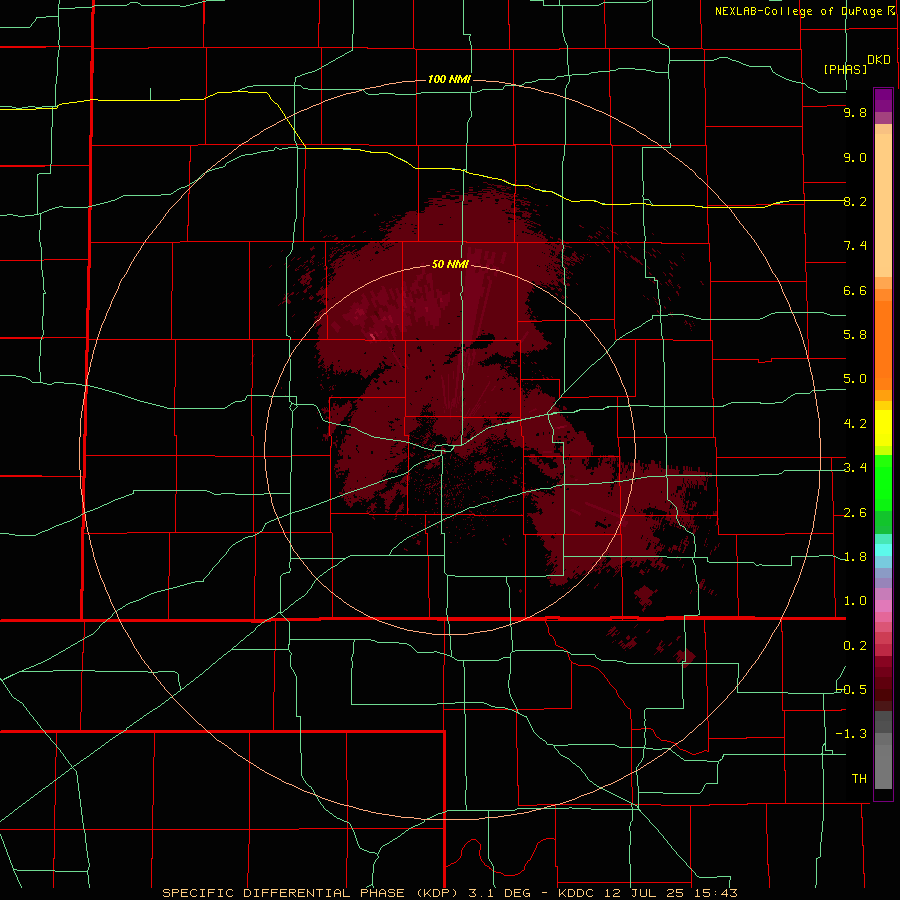Image resolution: width=900 pixels, height=900 pixels.
Task: Select the 9.8 value on the scale
Action: click(x=855, y=112)
